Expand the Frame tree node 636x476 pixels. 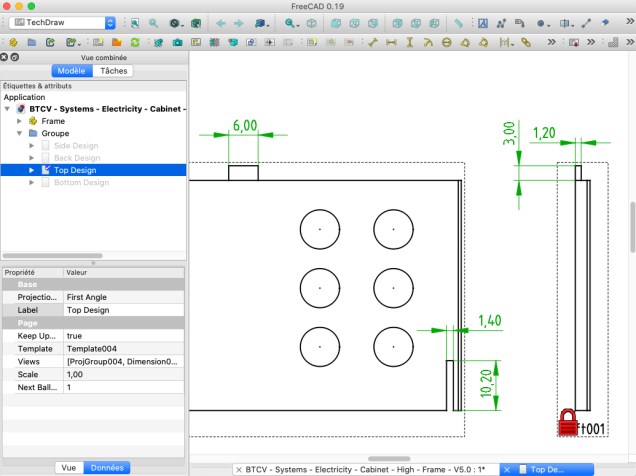pos(19,121)
